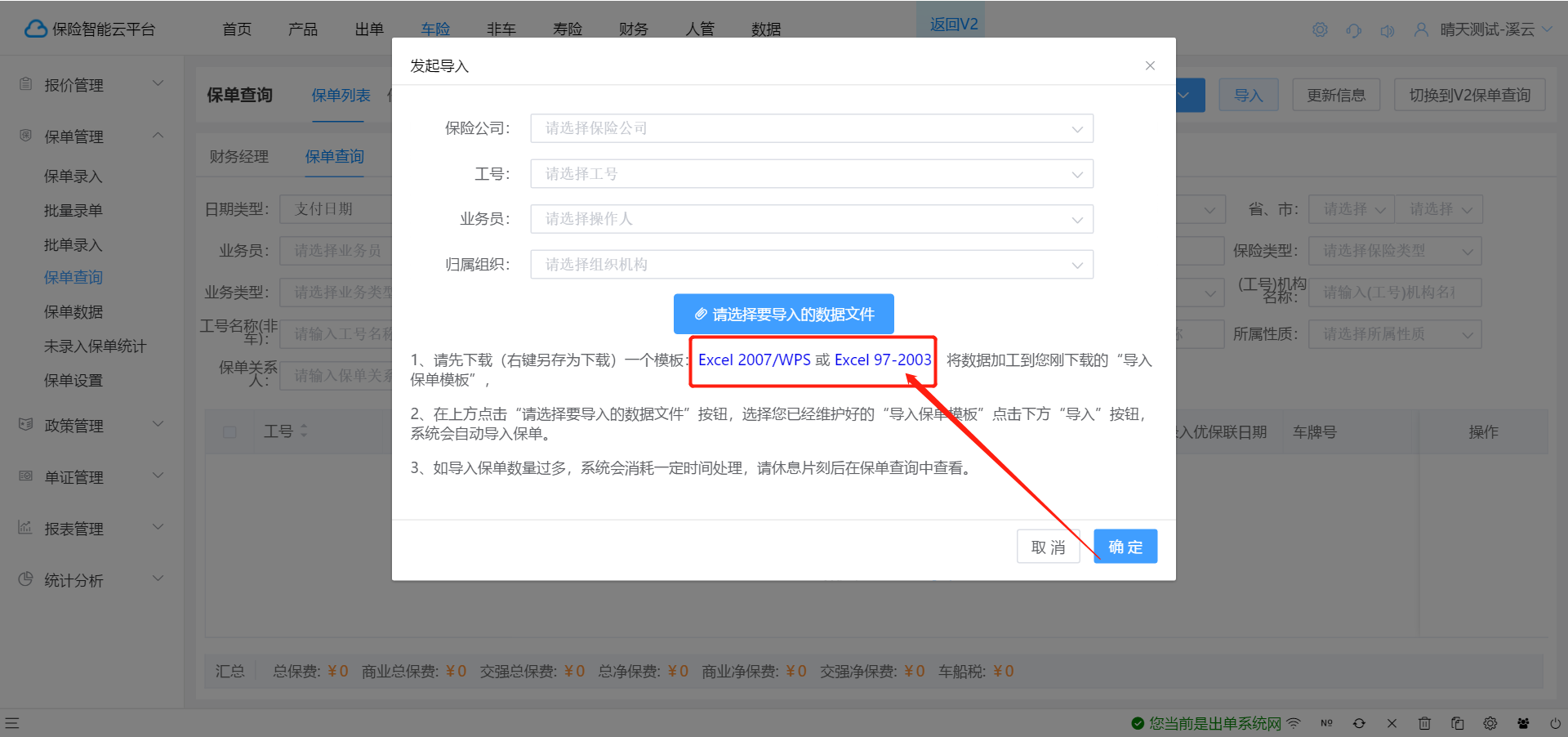Open the 晴天测试-溪云 user menu
The image size is (1568, 737).
[x=1495, y=29]
